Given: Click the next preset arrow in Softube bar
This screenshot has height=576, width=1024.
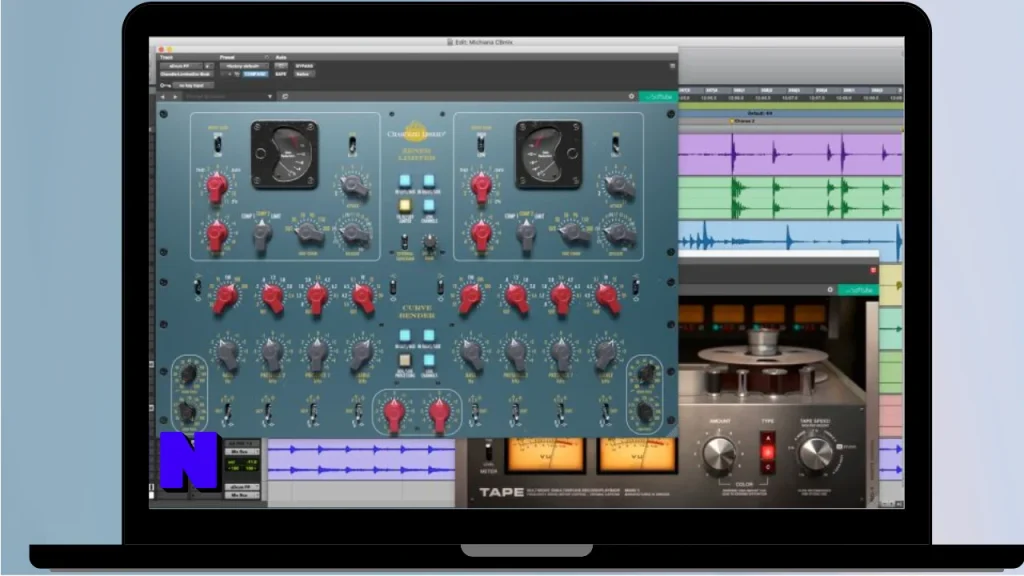Looking at the screenshot, I should pyautogui.click(x=174, y=97).
